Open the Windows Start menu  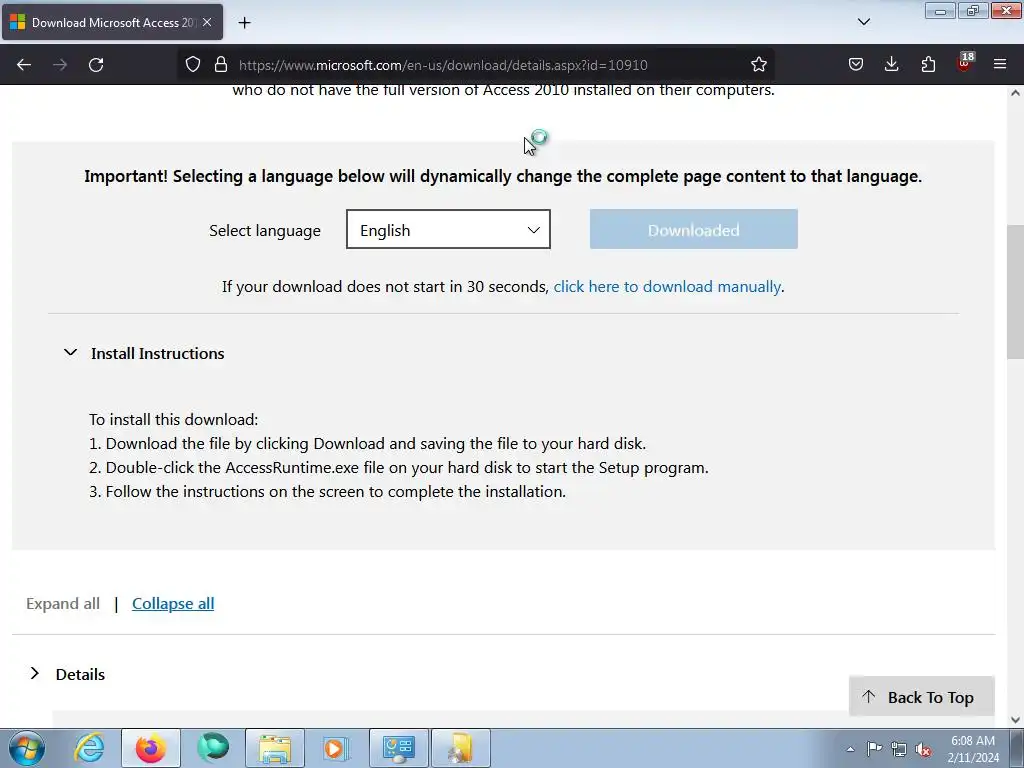pos(27,748)
